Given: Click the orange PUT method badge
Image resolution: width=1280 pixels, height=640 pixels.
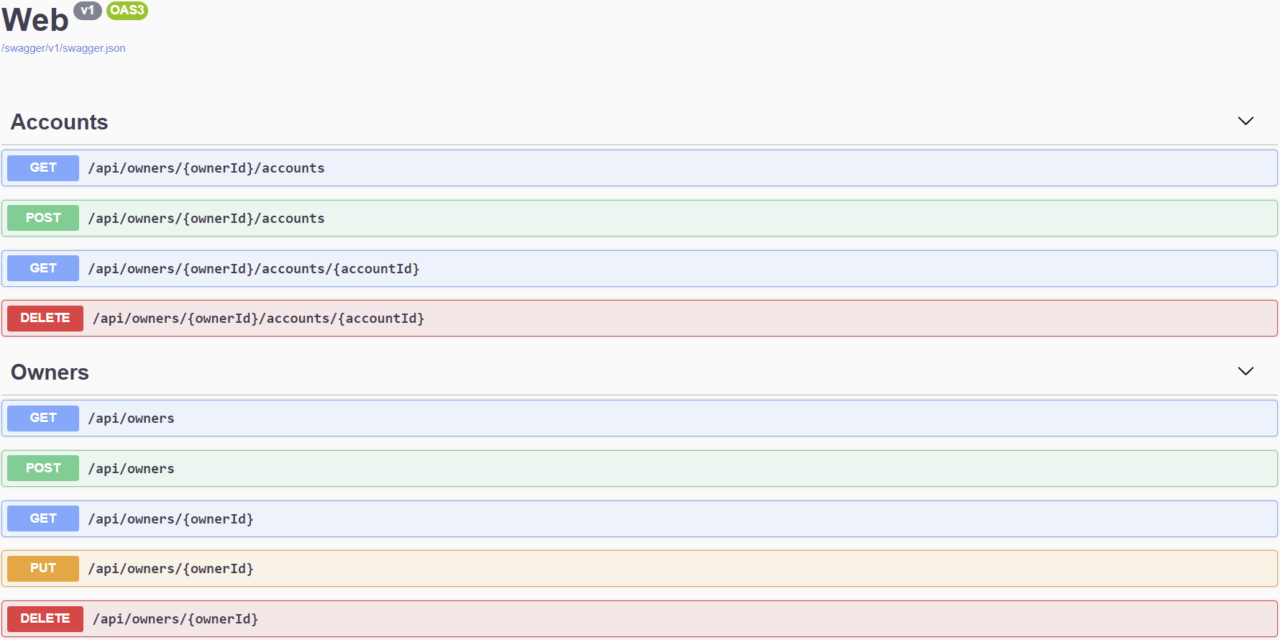Looking at the screenshot, I should coord(43,568).
